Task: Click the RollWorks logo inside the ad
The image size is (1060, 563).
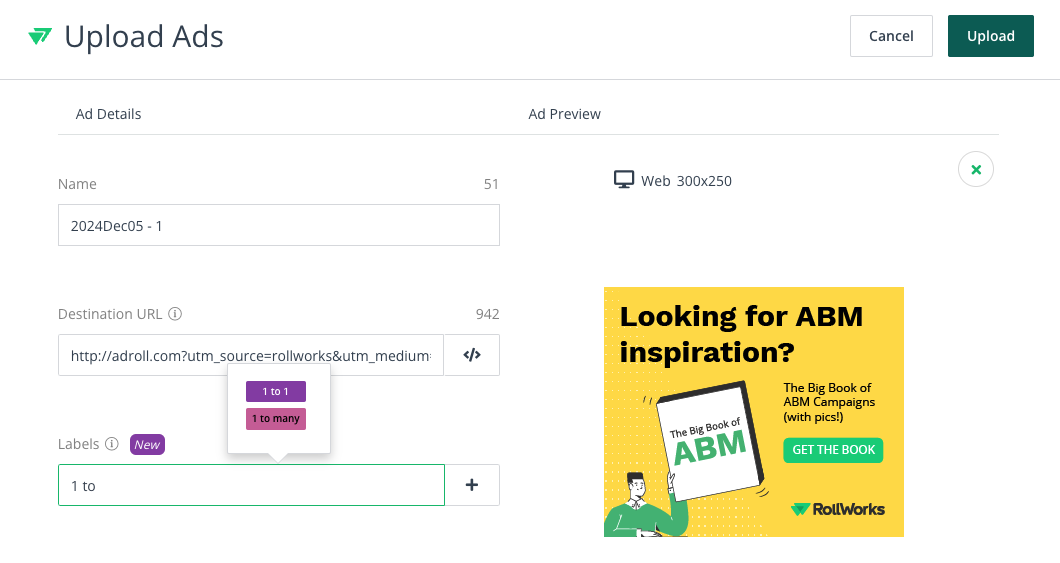Action: tap(837, 509)
